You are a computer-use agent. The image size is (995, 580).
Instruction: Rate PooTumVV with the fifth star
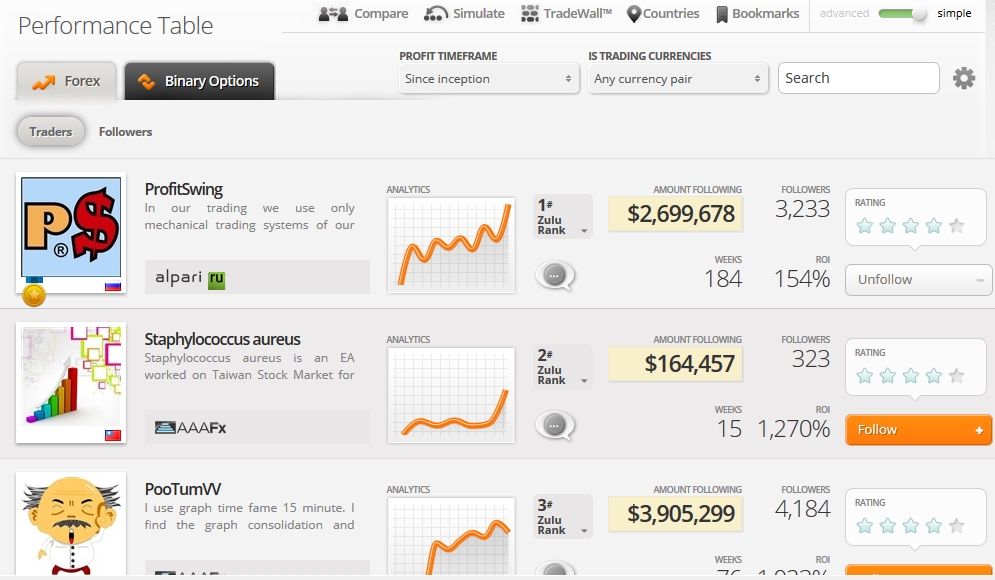[956, 525]
